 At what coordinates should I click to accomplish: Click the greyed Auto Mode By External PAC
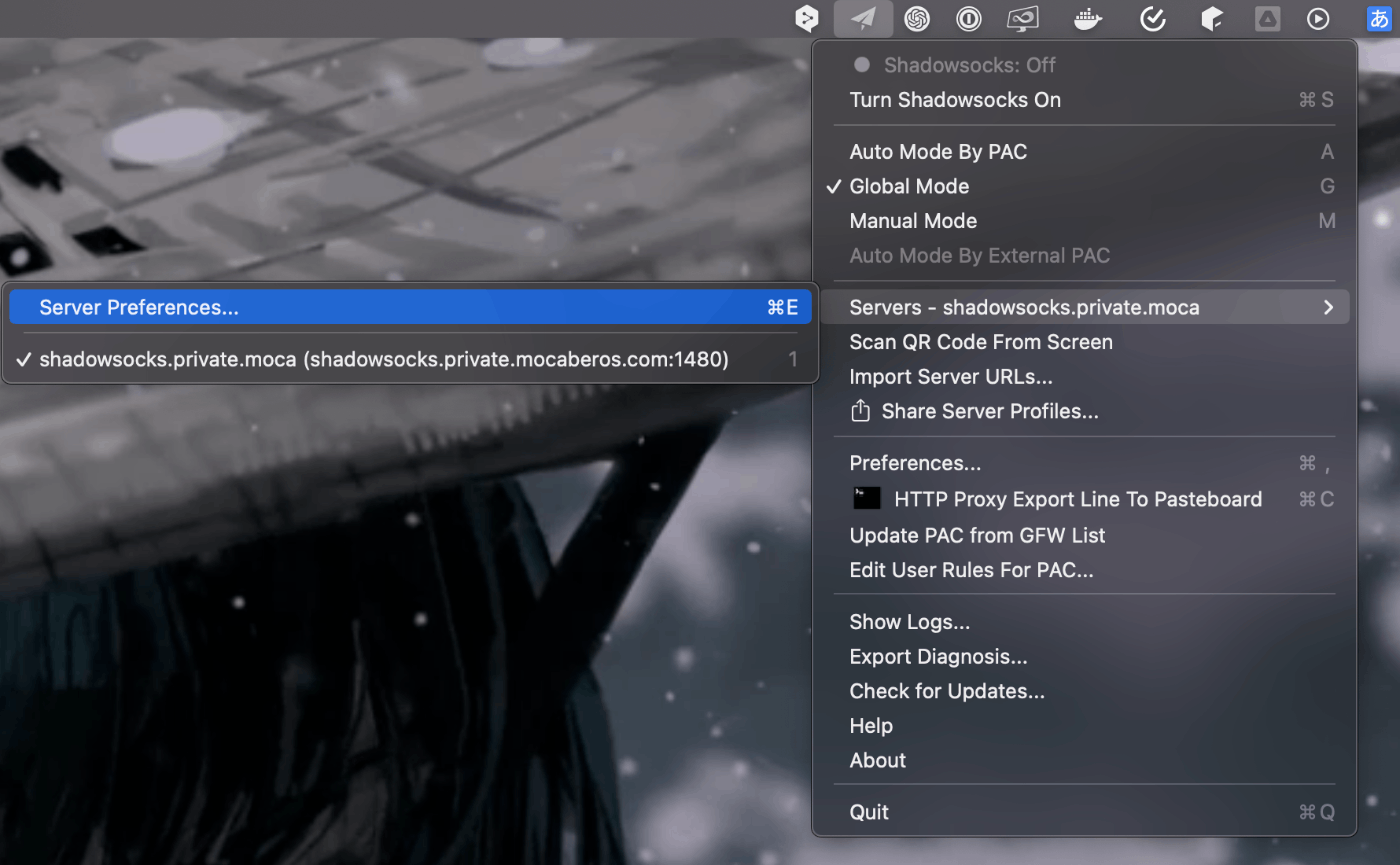1083,255
